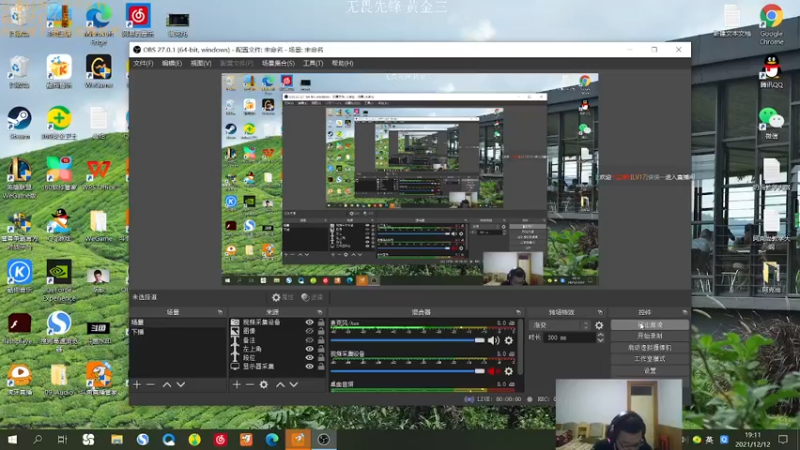
Task: Click the audio mixer vertical scrollbar
Action: [520, 347]
